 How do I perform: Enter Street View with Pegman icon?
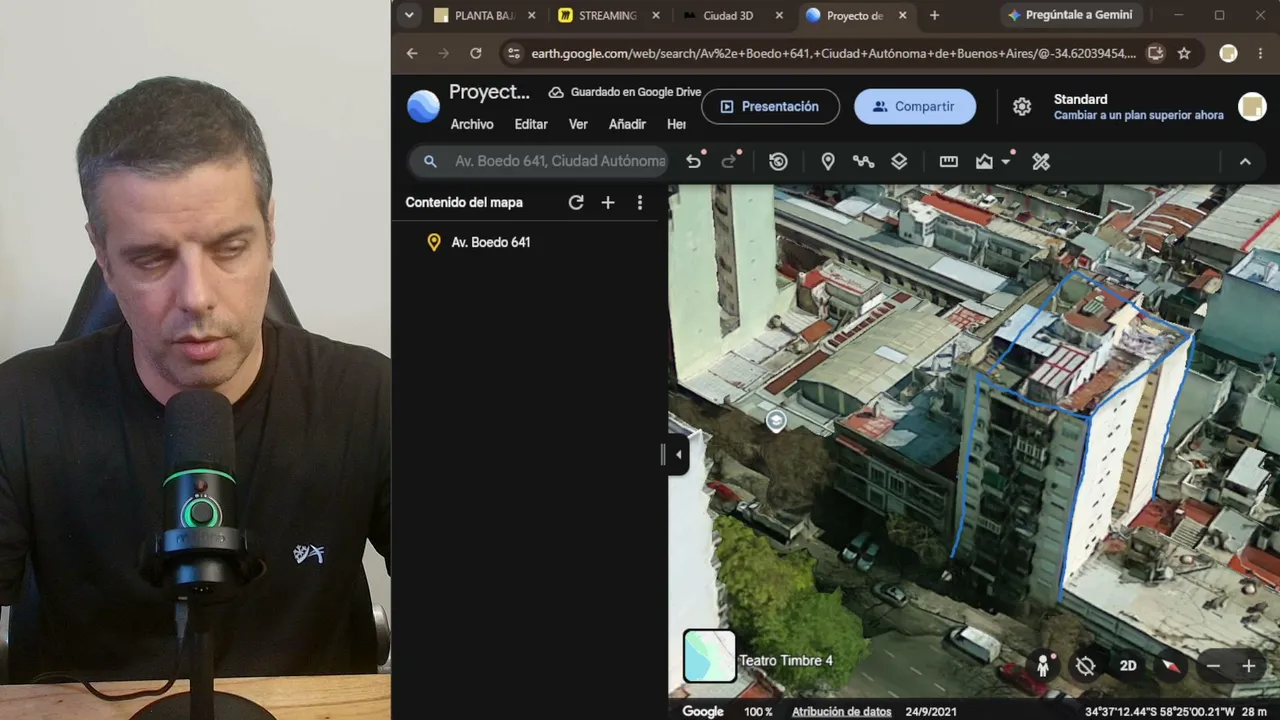[1043, 665]
